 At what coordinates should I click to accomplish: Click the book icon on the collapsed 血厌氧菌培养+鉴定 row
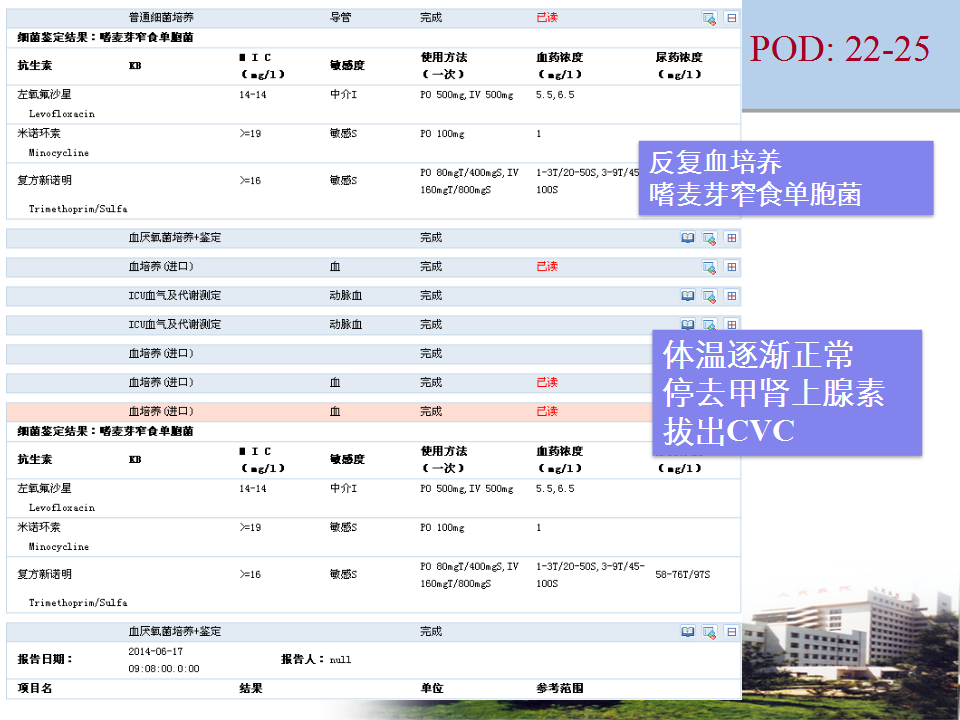tap(687, 238)
